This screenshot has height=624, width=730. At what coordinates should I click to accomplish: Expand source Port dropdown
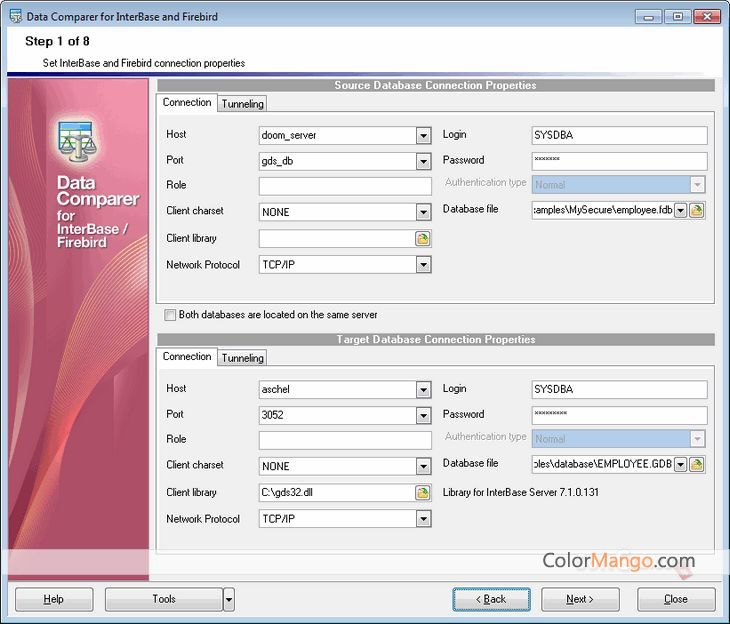(423, 162)
